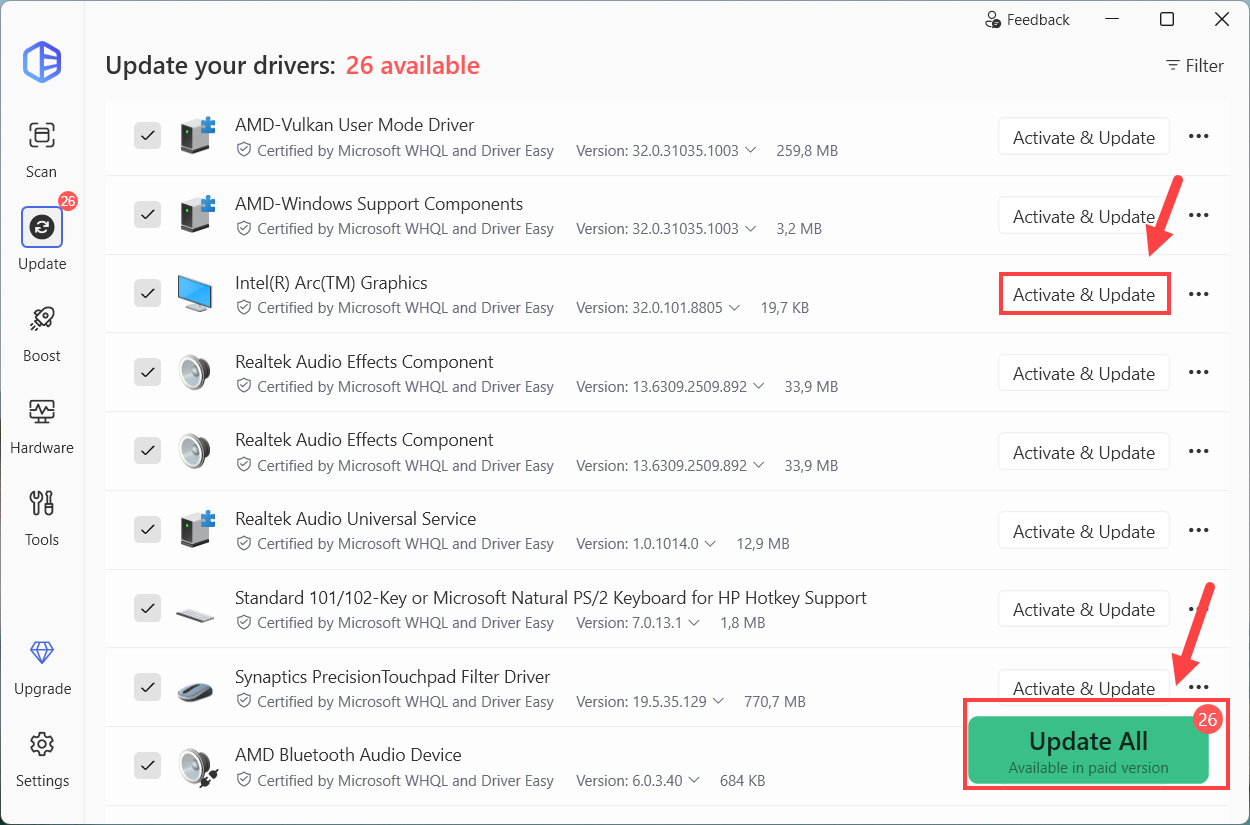1250x825 pixels.
Task: Select 'Intel(R) Arc(TM) Graphics' driver name
Action: point(331,283)
